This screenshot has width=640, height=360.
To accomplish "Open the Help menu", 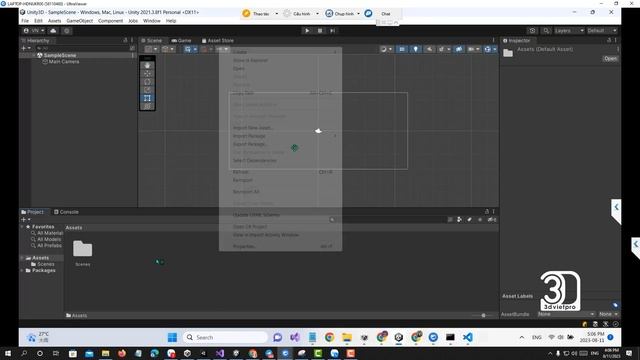I will pos(171,21).
